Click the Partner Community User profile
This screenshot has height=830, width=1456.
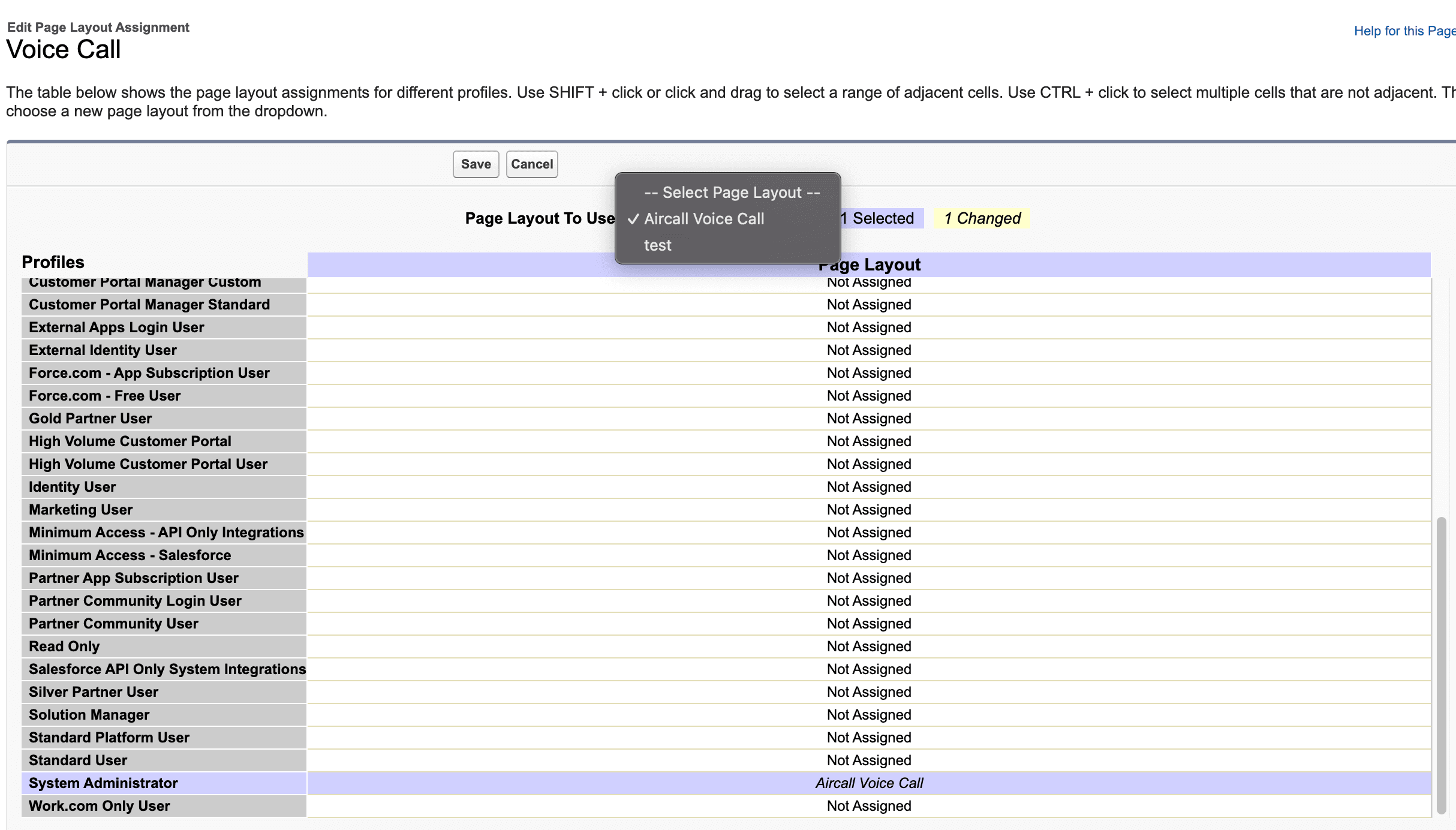point(113,623)
